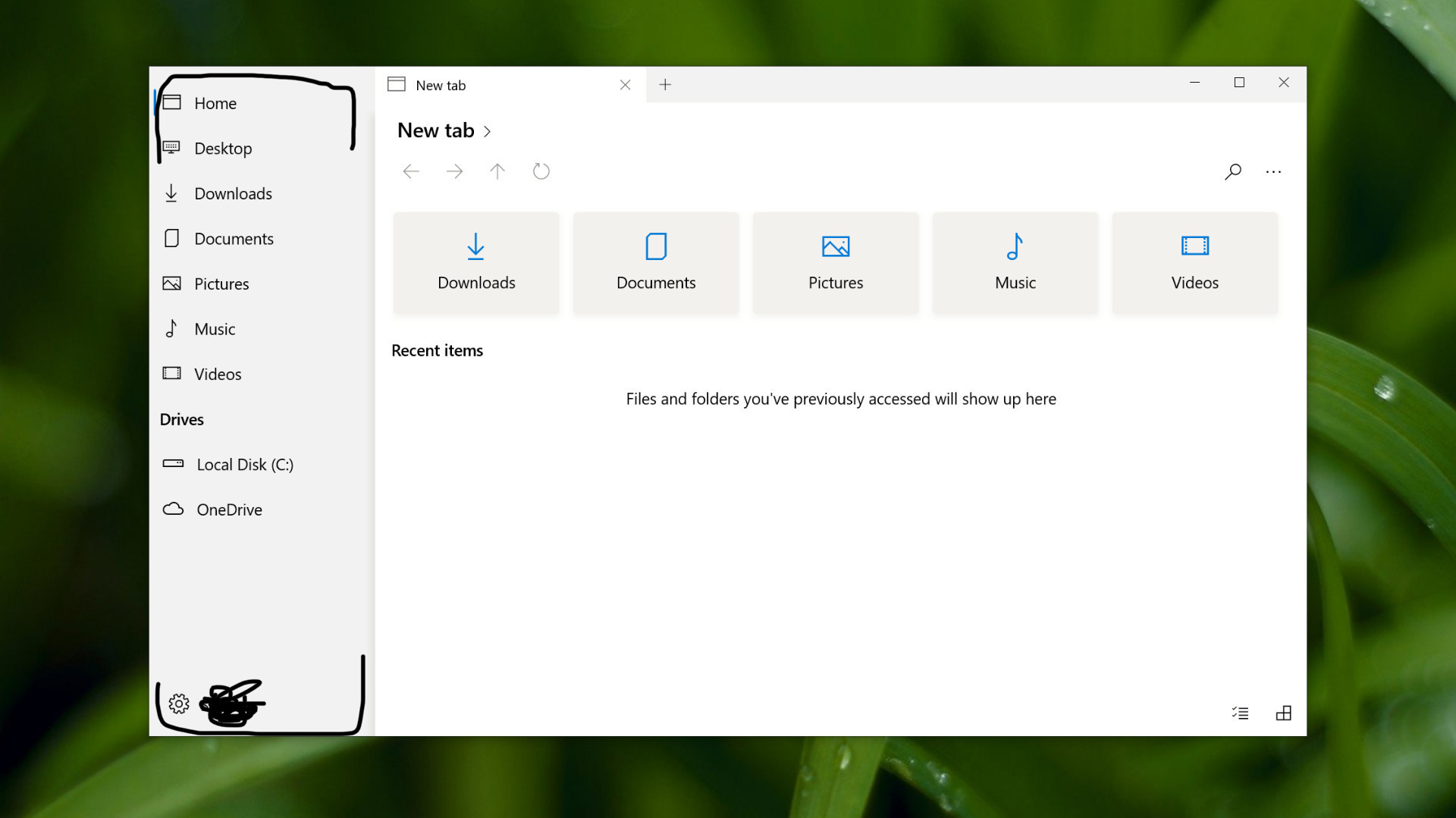1456x818 pixels.
Task: Go up one directory level
Action: pos(497,171)
